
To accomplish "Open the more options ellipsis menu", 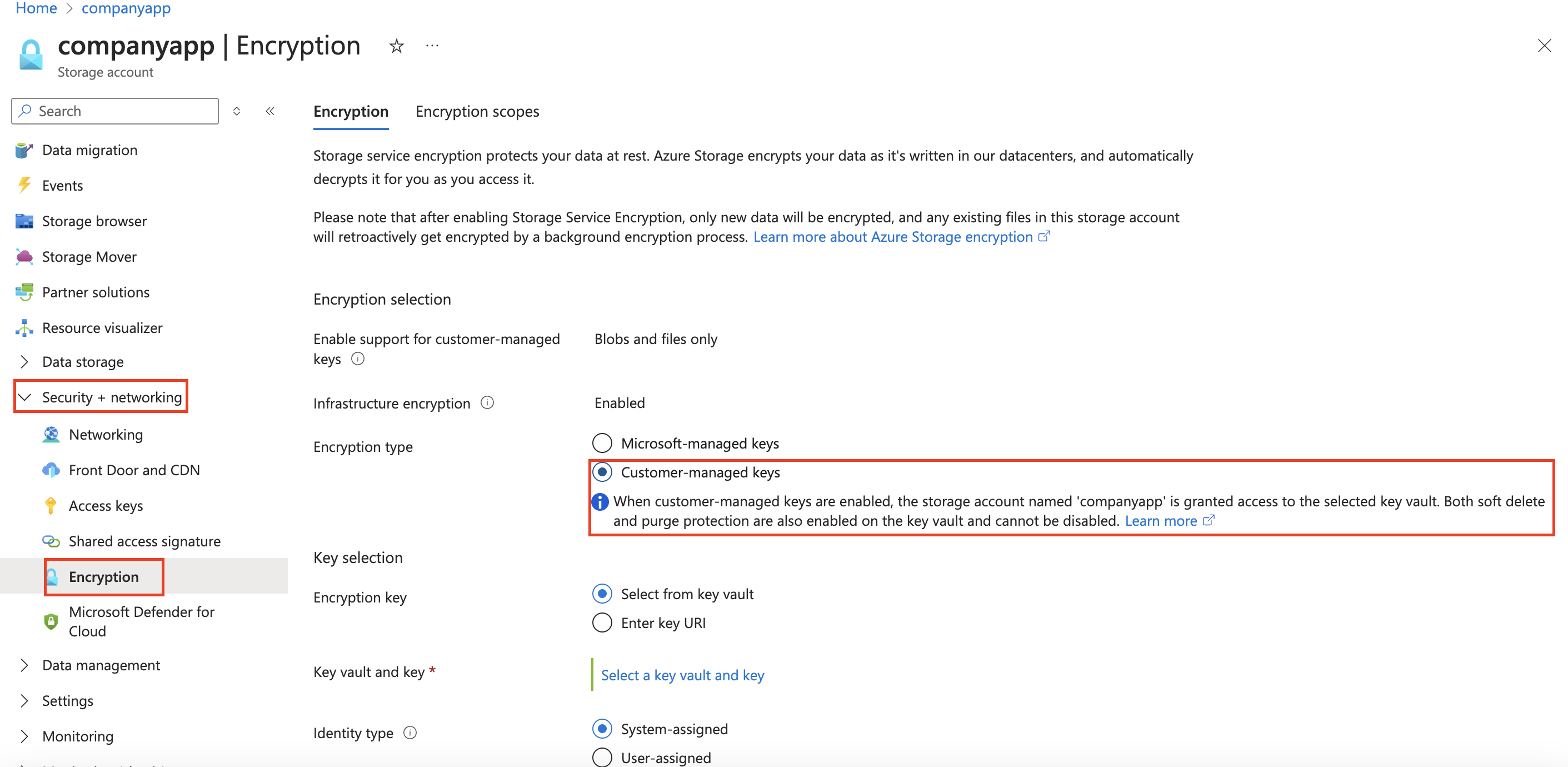I will [432, 46].
